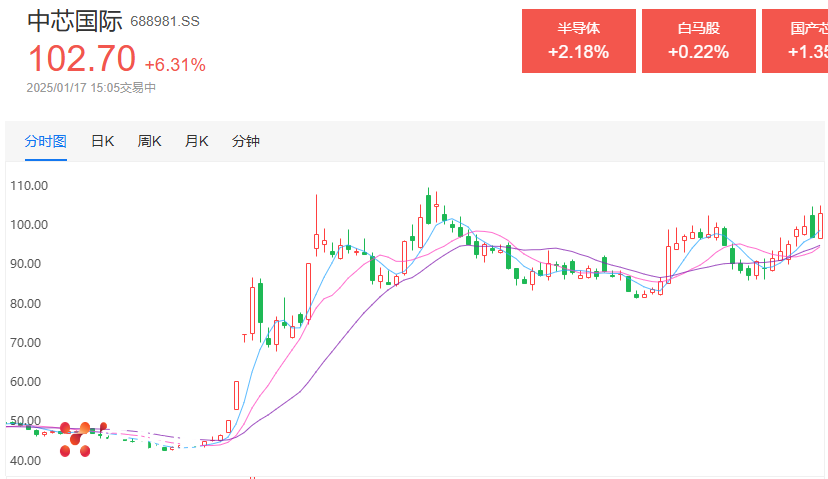Open the 分钟 chart tab
This screenshot has width=828, height=479.
246,141
